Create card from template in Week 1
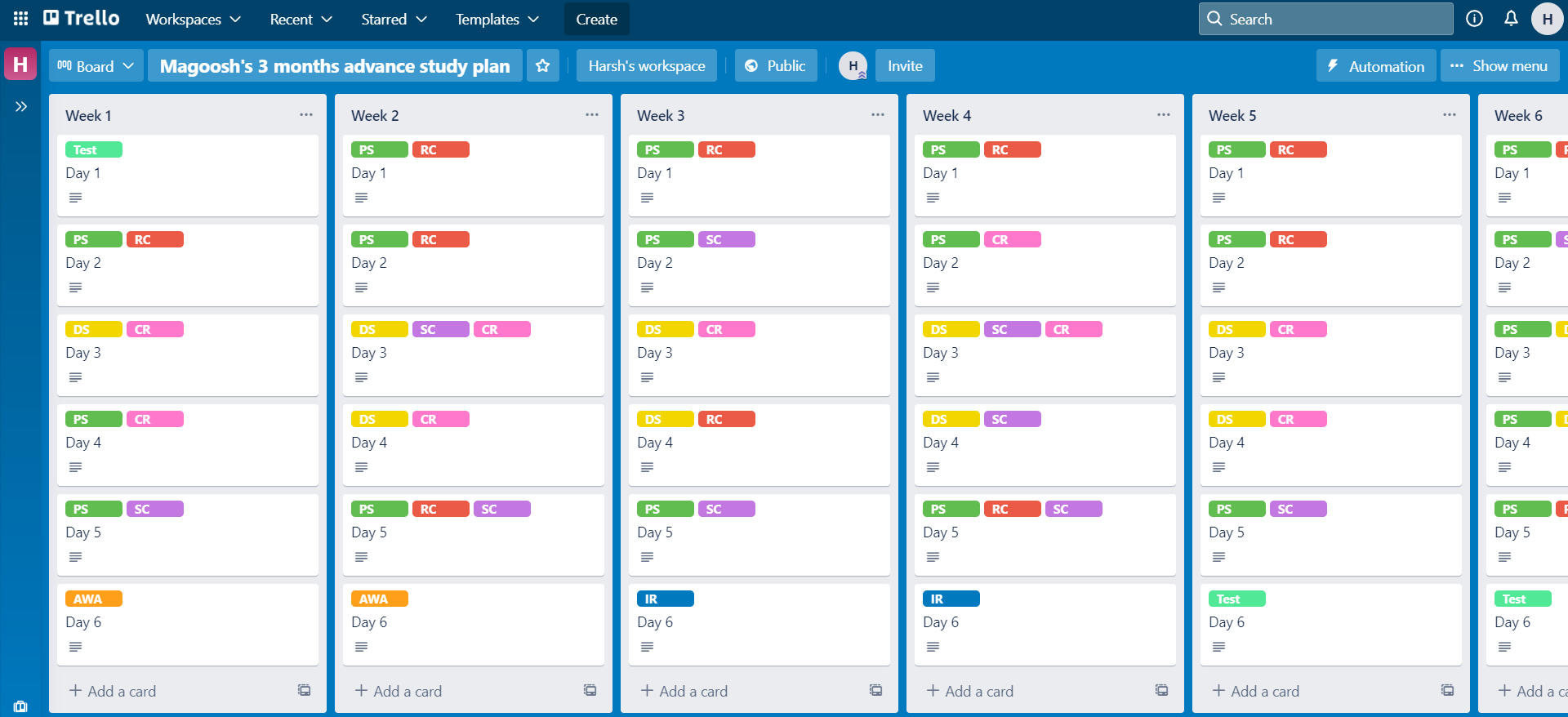This screenshot has width=1568, height=717. (x=304, y=690)
